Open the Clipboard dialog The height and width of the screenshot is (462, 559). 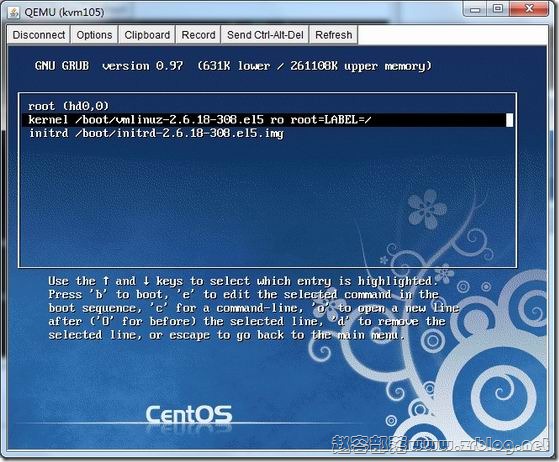pyautogui.click(x=147, y=35)
